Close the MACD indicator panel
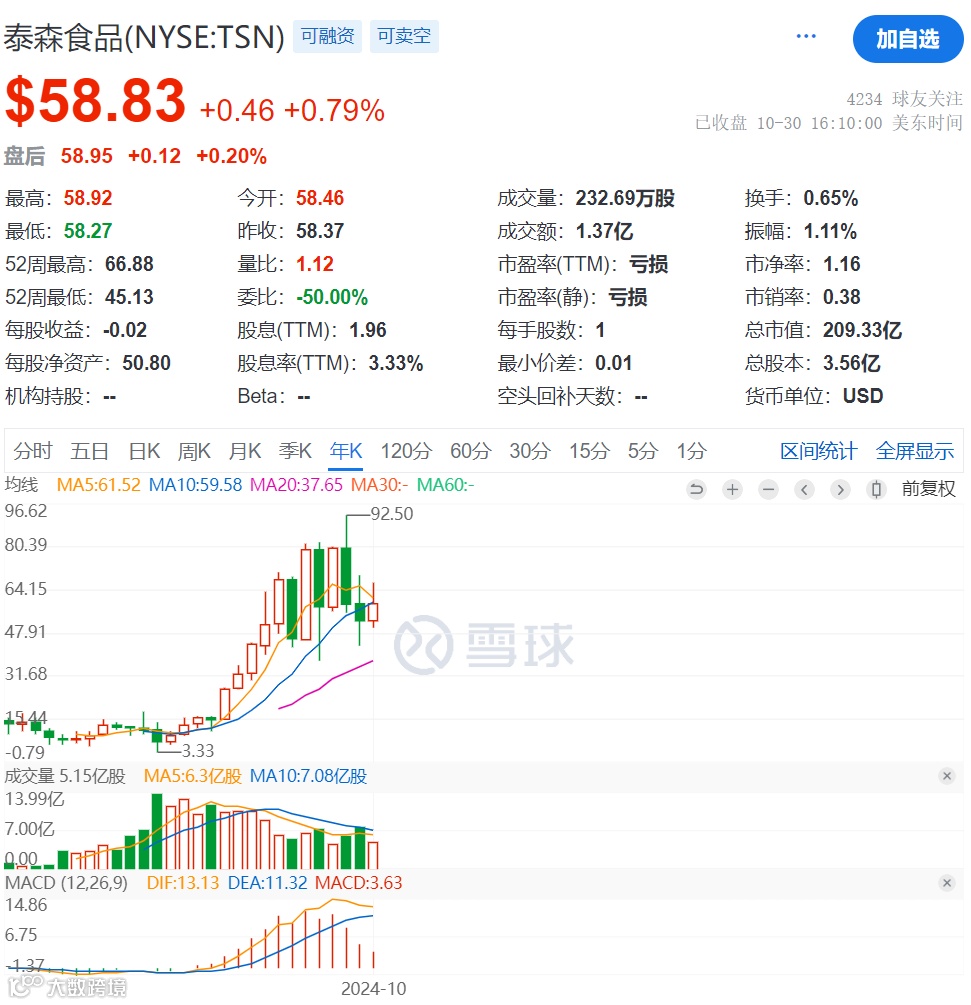Viewport: 971px width, 1005px height. click(x=947, y=883)
